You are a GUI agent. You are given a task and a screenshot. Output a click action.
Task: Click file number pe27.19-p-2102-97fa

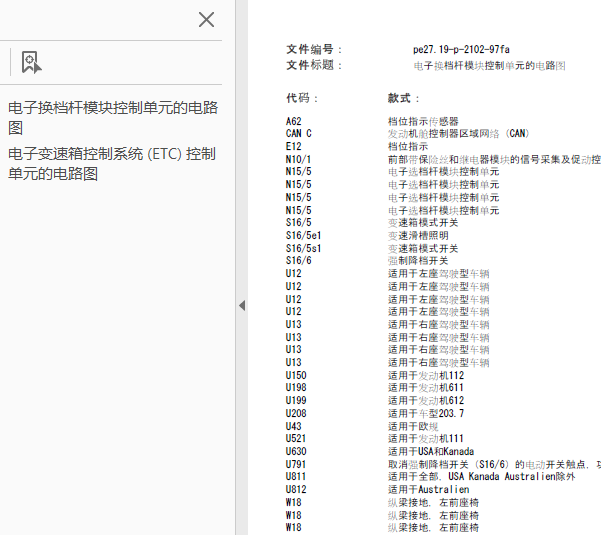click(x=461, y=49)
